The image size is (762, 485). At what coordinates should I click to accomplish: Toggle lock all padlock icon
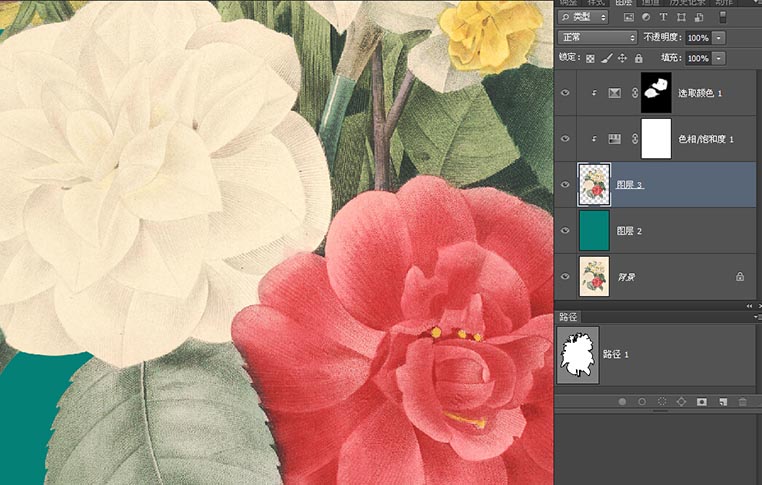coord(639,58)
